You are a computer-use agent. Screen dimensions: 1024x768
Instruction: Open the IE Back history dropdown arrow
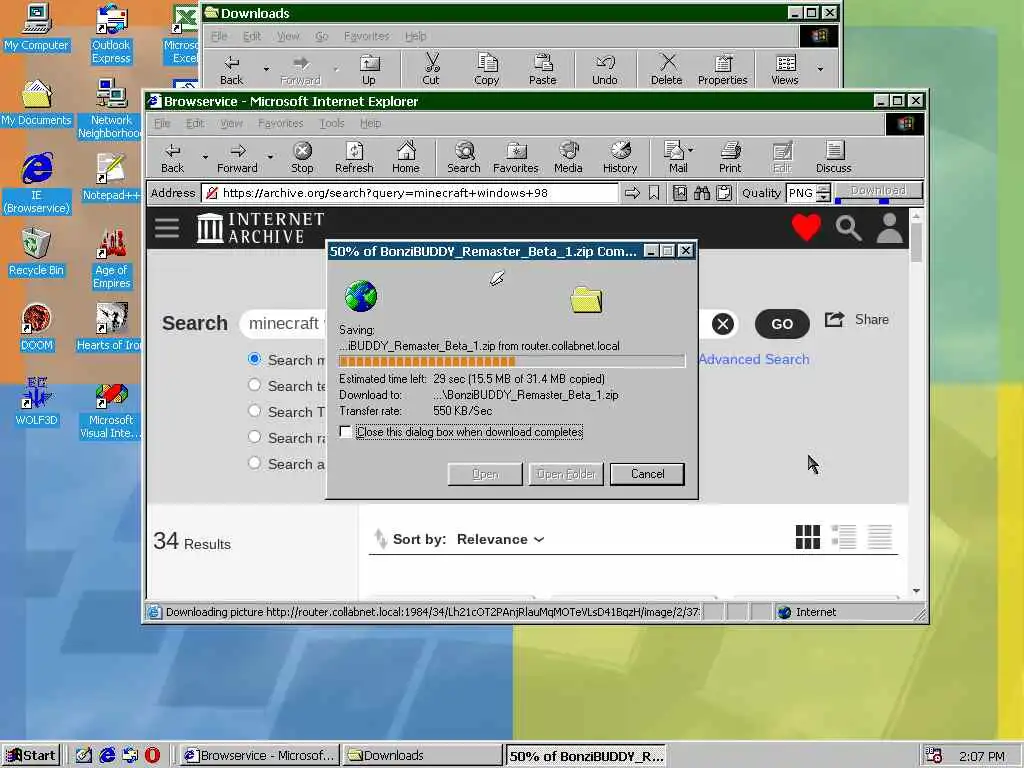[x=205, y=157]
